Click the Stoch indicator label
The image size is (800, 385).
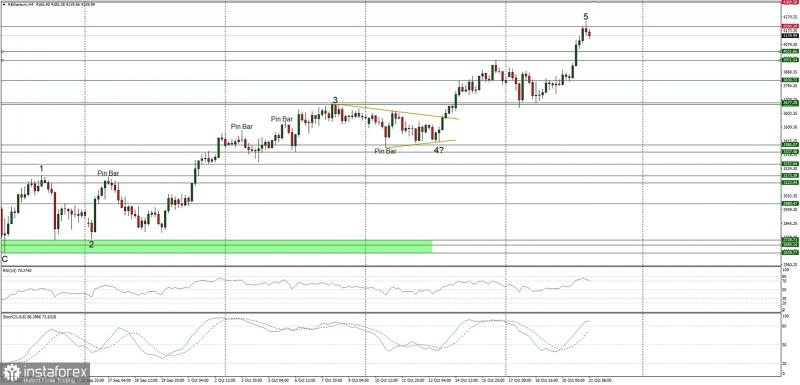(29, 317)
